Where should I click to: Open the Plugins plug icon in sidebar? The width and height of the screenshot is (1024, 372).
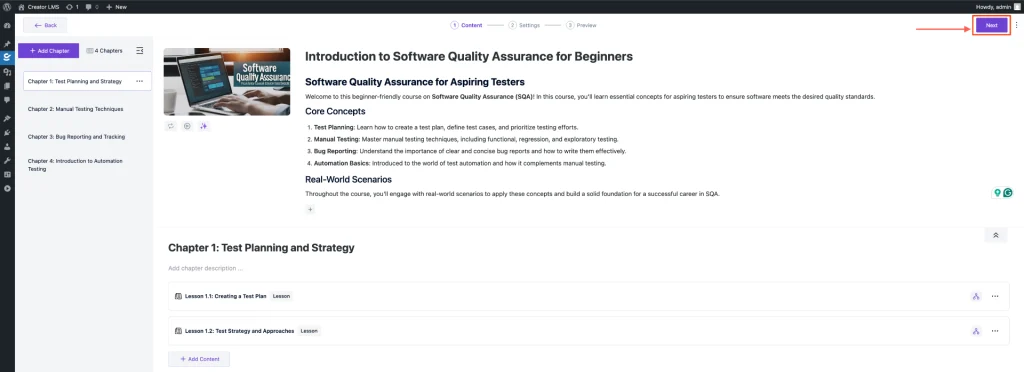pos(7,132)
